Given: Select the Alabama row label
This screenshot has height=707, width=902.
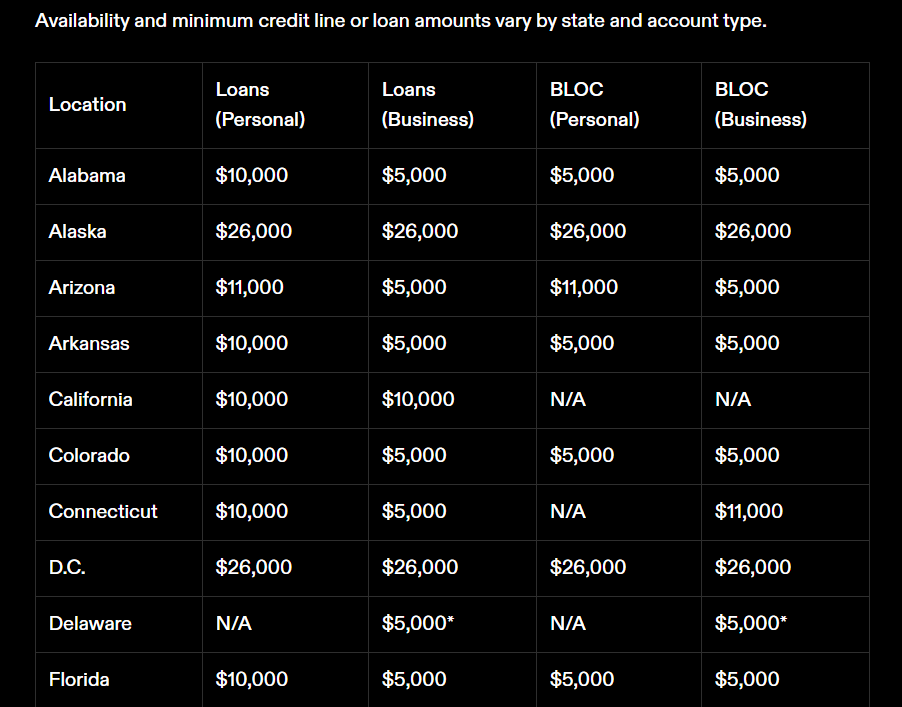Looking at the screenshot, I should tap(87, 175).
